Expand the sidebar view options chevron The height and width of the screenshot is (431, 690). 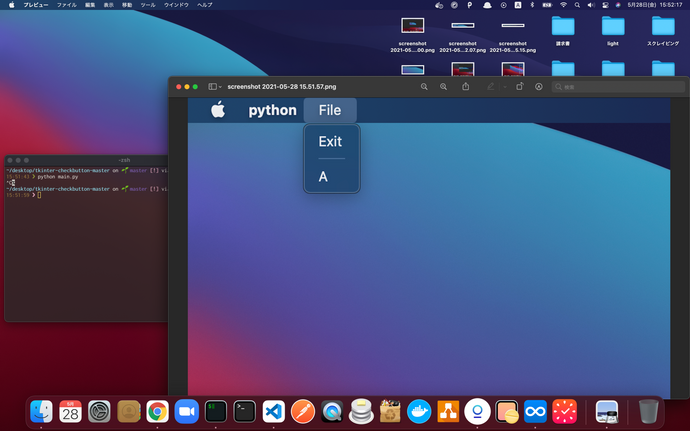click(x=220, y=87)
